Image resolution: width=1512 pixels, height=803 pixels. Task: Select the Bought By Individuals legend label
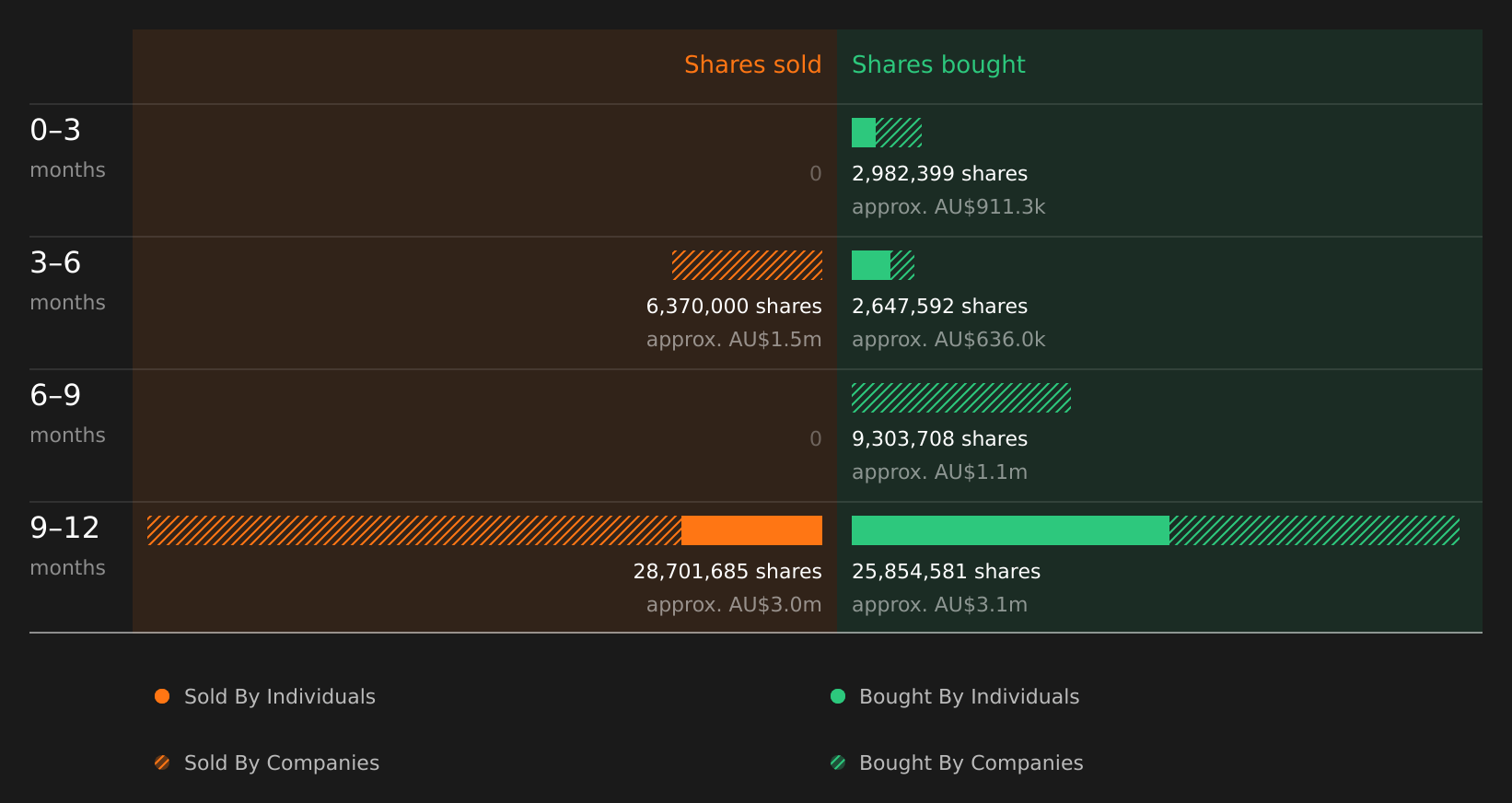970,697
